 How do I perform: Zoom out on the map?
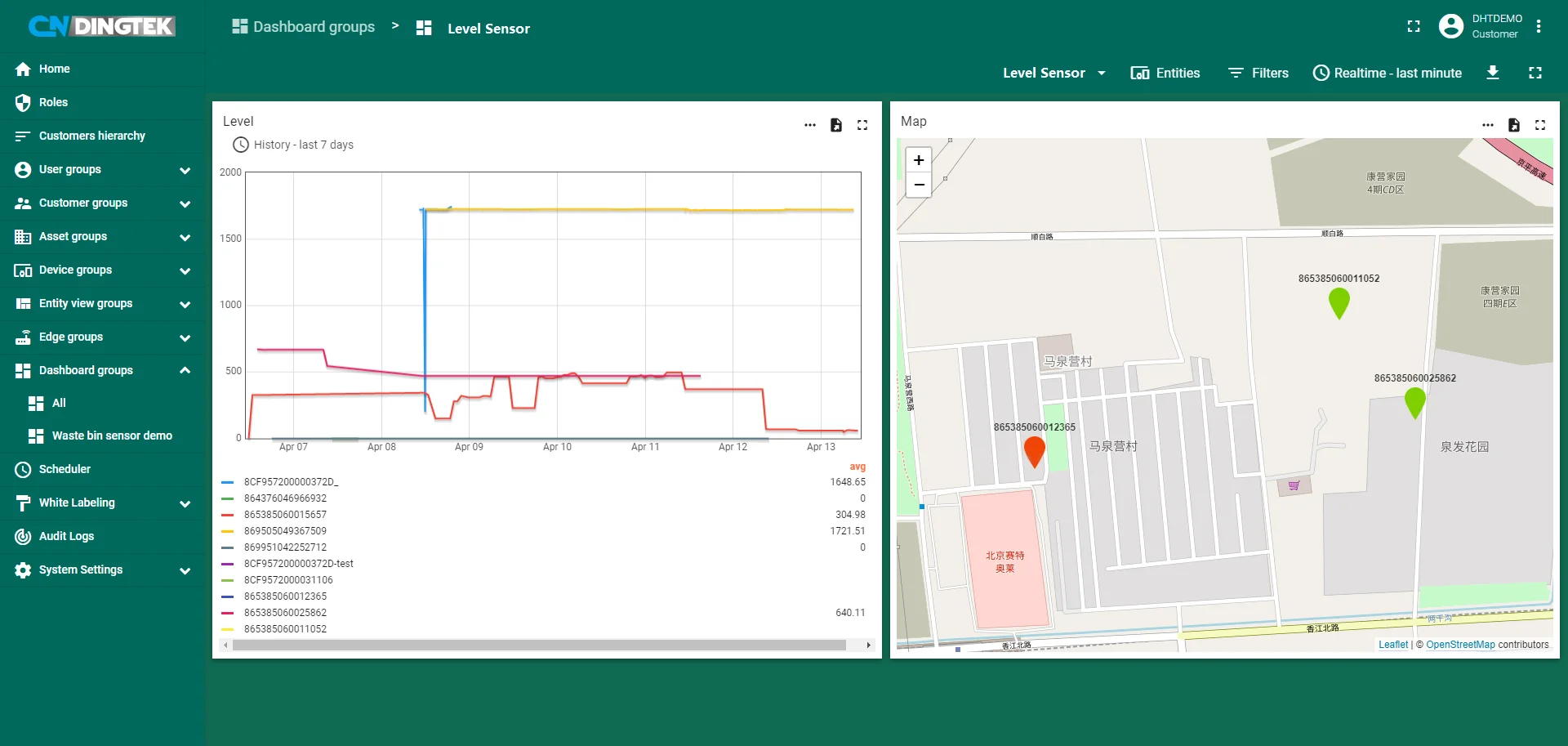point(919,185)
